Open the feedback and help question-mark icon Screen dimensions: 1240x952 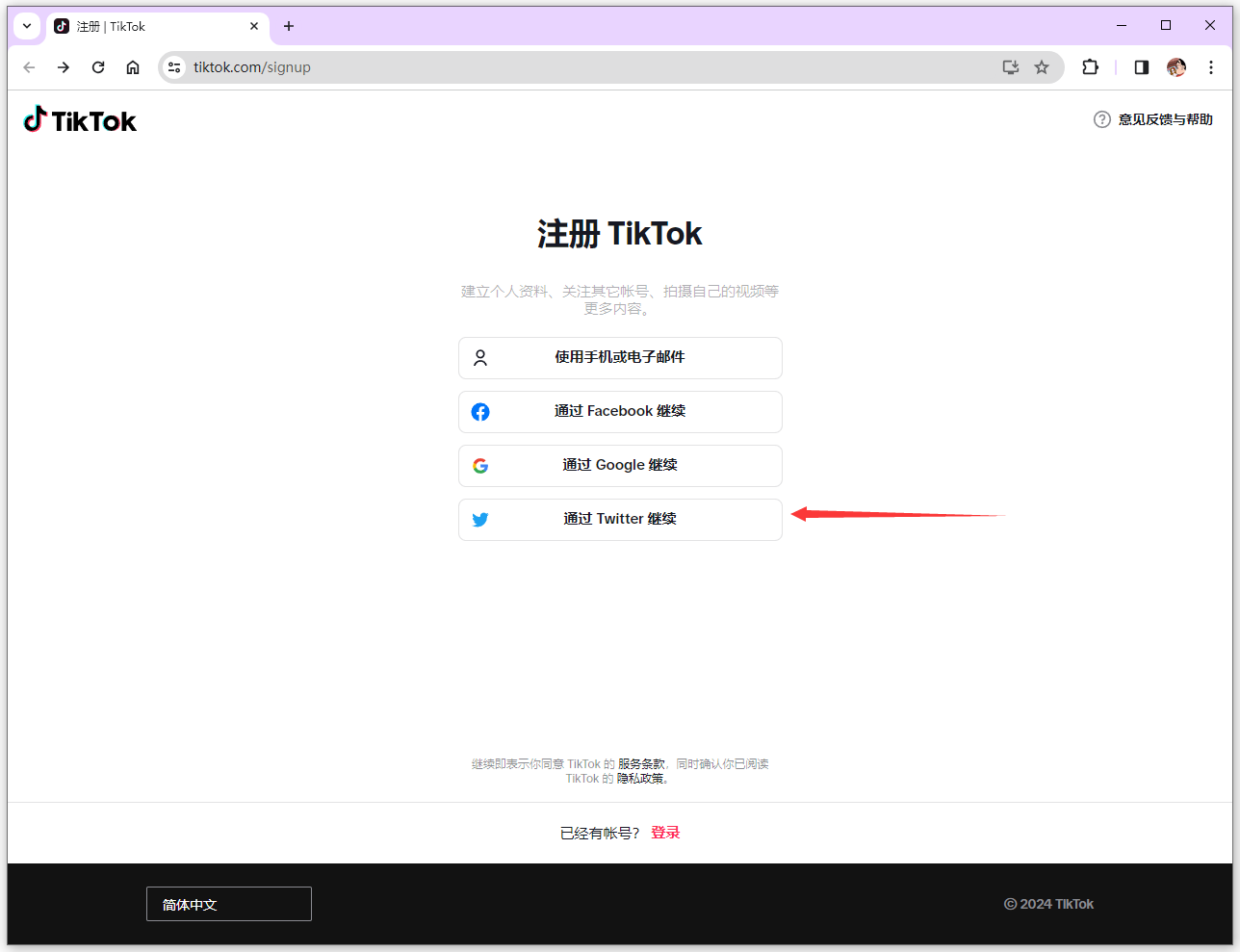coord(1102,119)
